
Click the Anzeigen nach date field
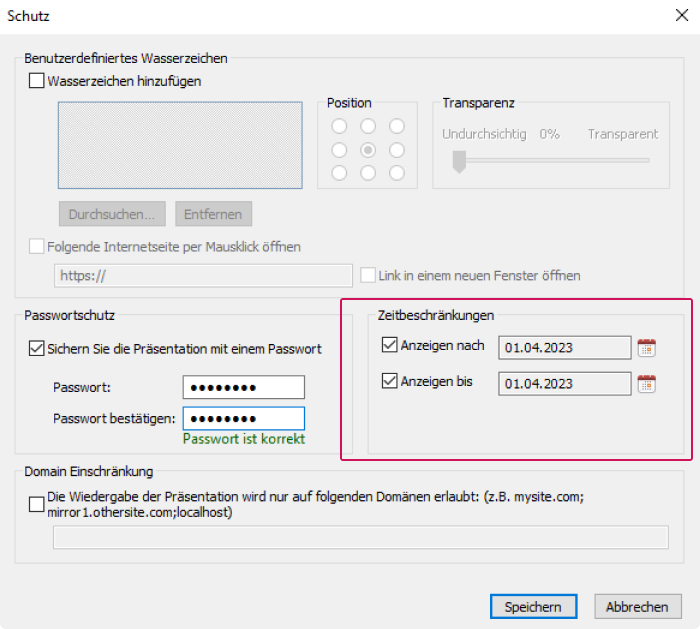565,348
